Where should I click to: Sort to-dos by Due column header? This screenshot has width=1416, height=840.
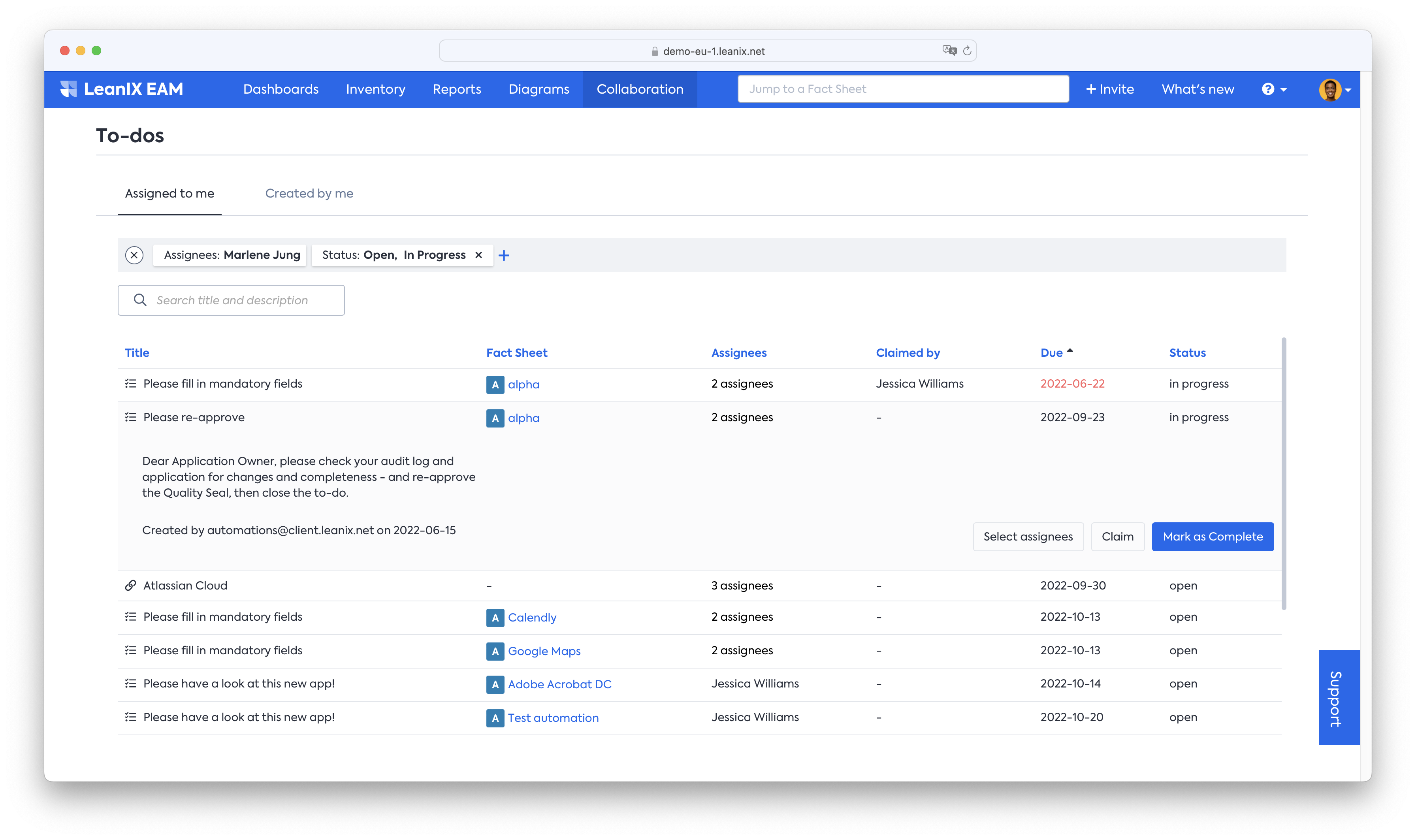[x=1051, y=353]
